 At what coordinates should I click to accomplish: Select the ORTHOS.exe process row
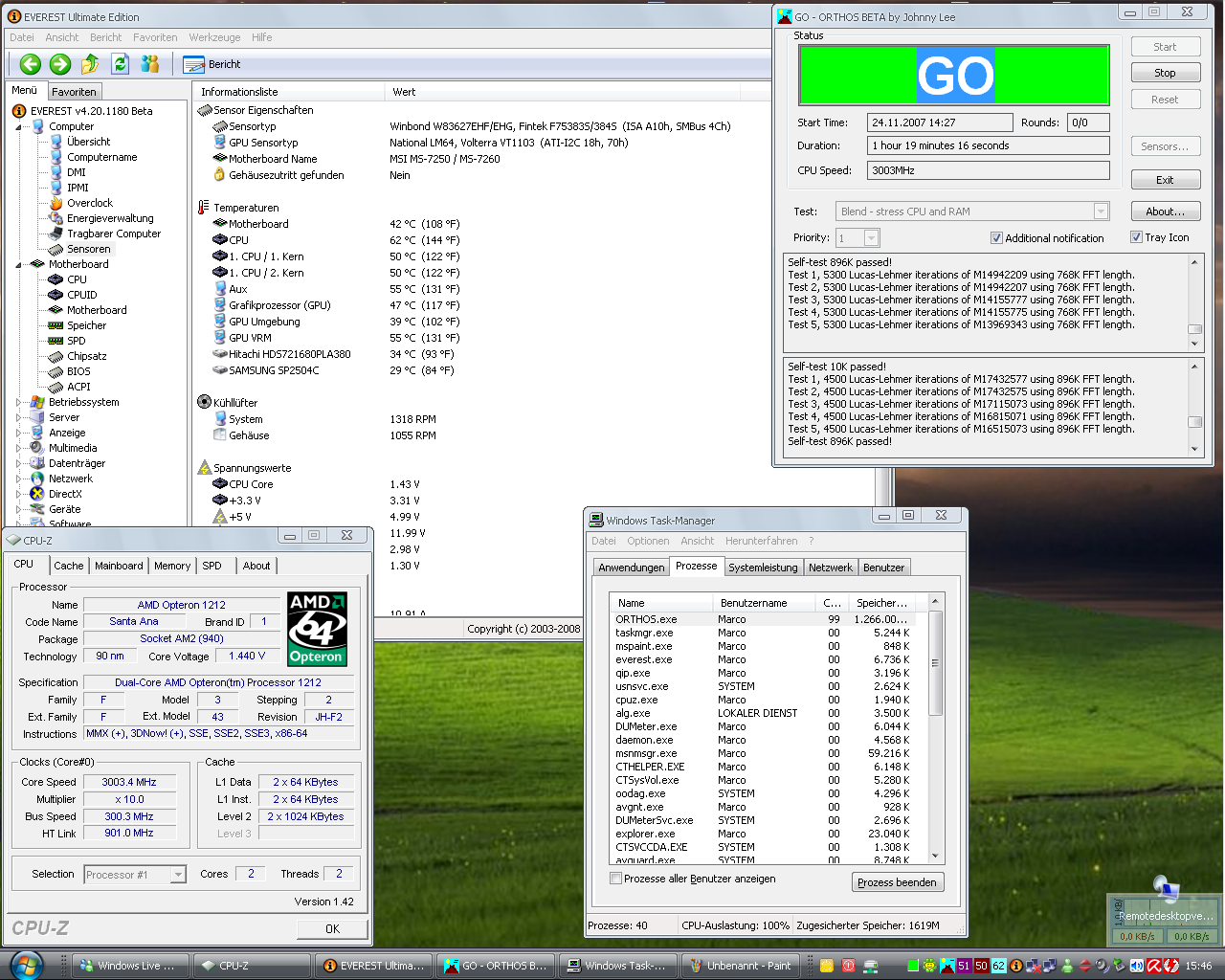click(763, 619)
